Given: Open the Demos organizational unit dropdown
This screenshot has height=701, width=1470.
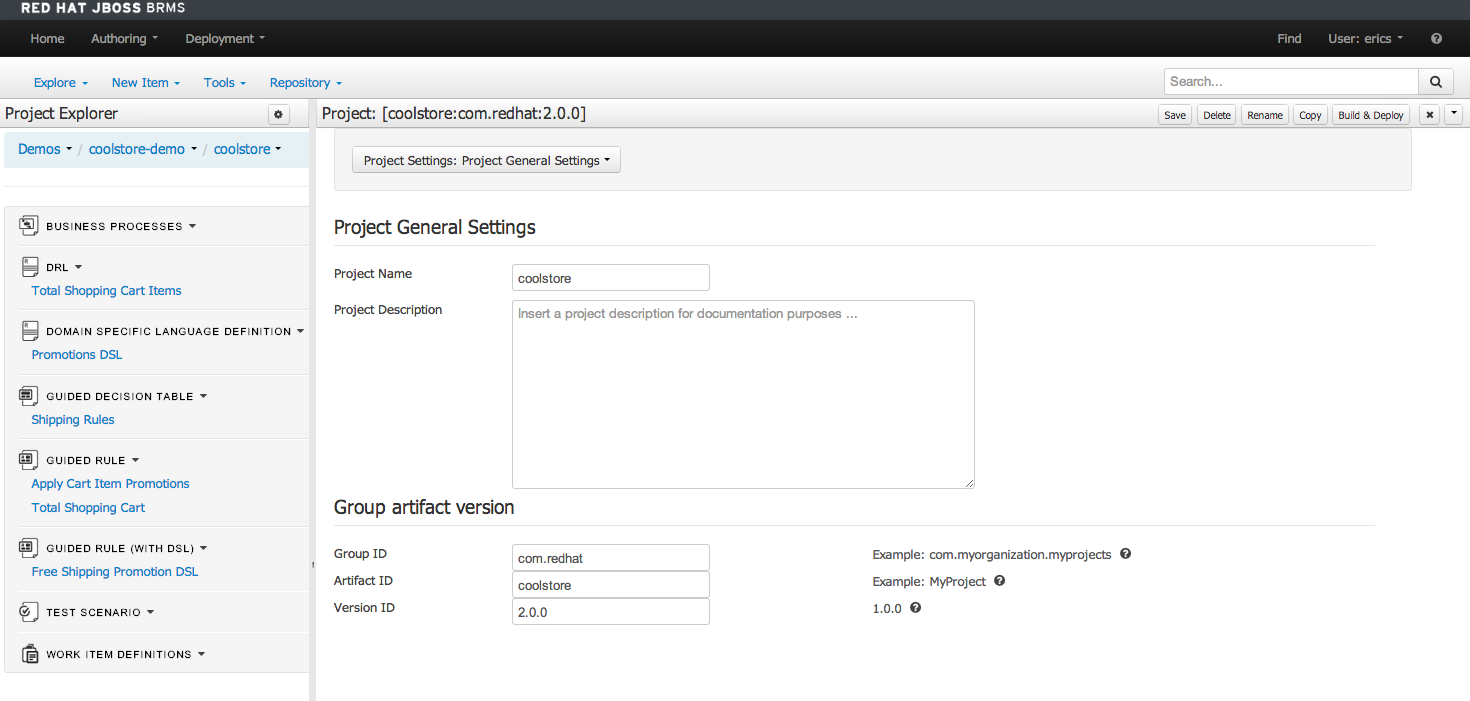Looking at the screenshot, I should [x=45, y=149].
